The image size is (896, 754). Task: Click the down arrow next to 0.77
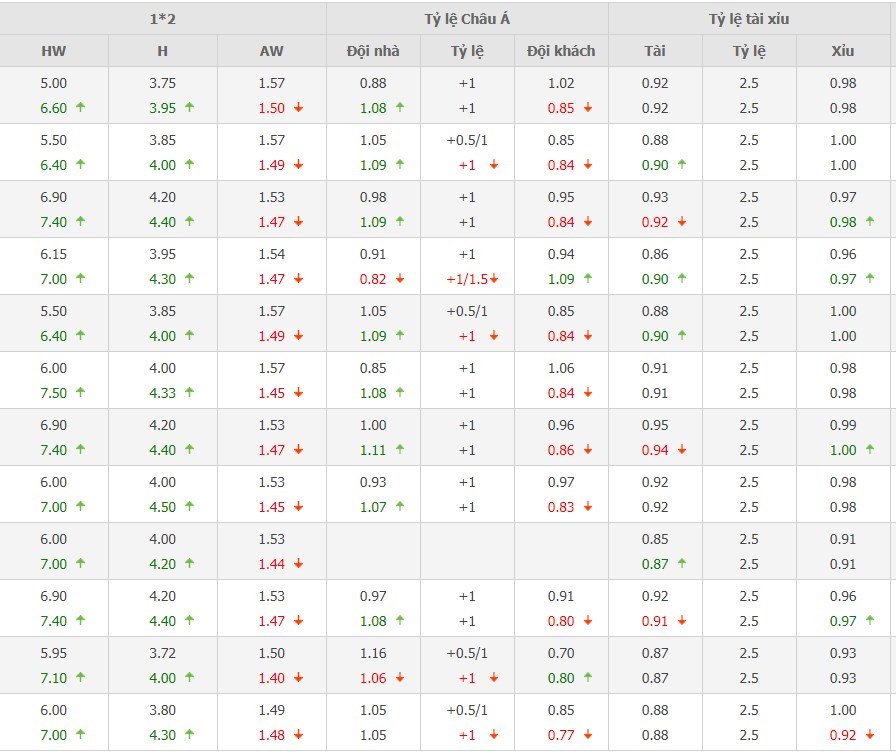[x=588, y=735]
